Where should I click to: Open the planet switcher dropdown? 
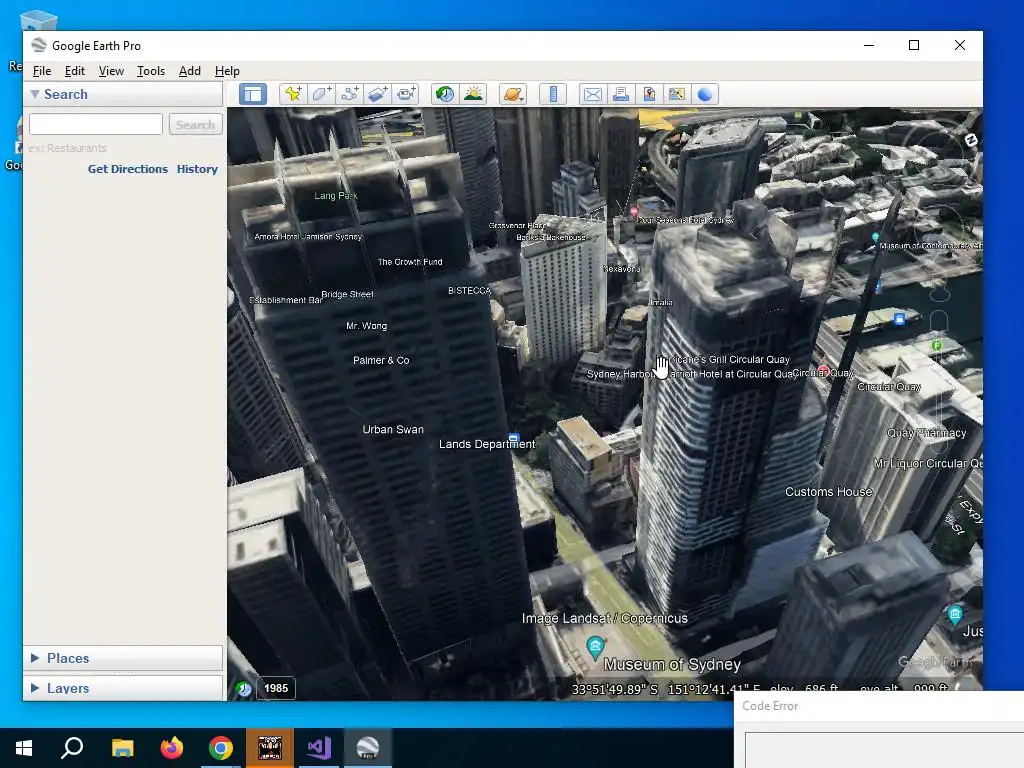point(513,94)
